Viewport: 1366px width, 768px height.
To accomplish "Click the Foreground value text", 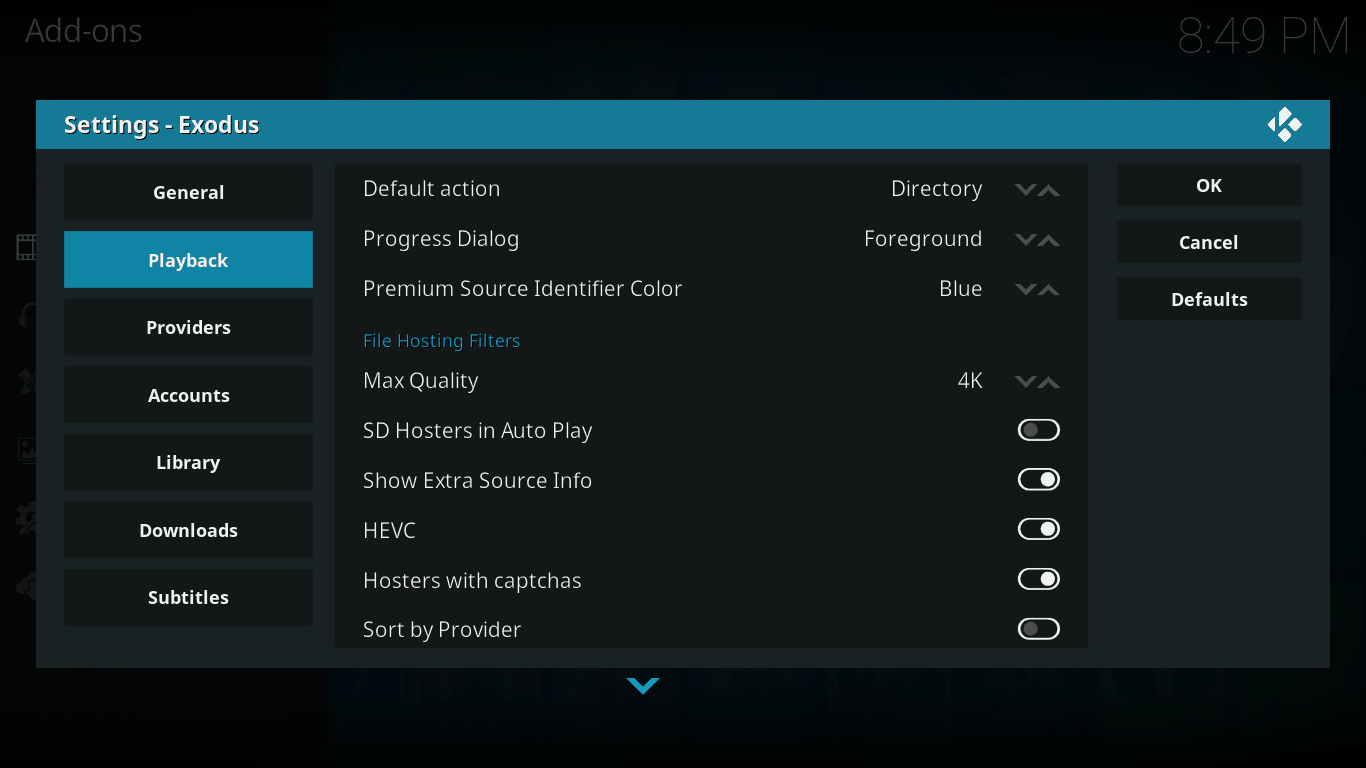I will 923,239.
